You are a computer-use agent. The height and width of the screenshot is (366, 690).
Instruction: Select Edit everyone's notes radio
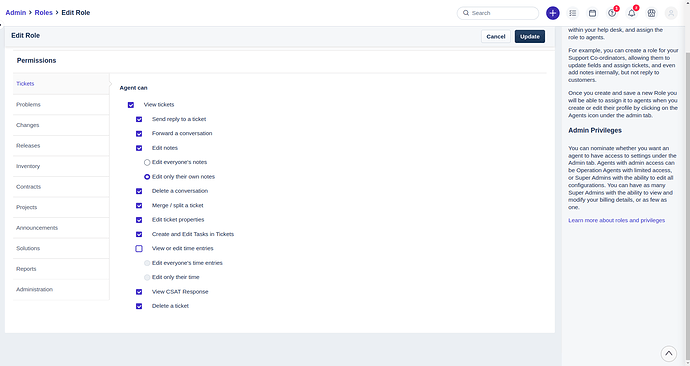click(147, 162)
